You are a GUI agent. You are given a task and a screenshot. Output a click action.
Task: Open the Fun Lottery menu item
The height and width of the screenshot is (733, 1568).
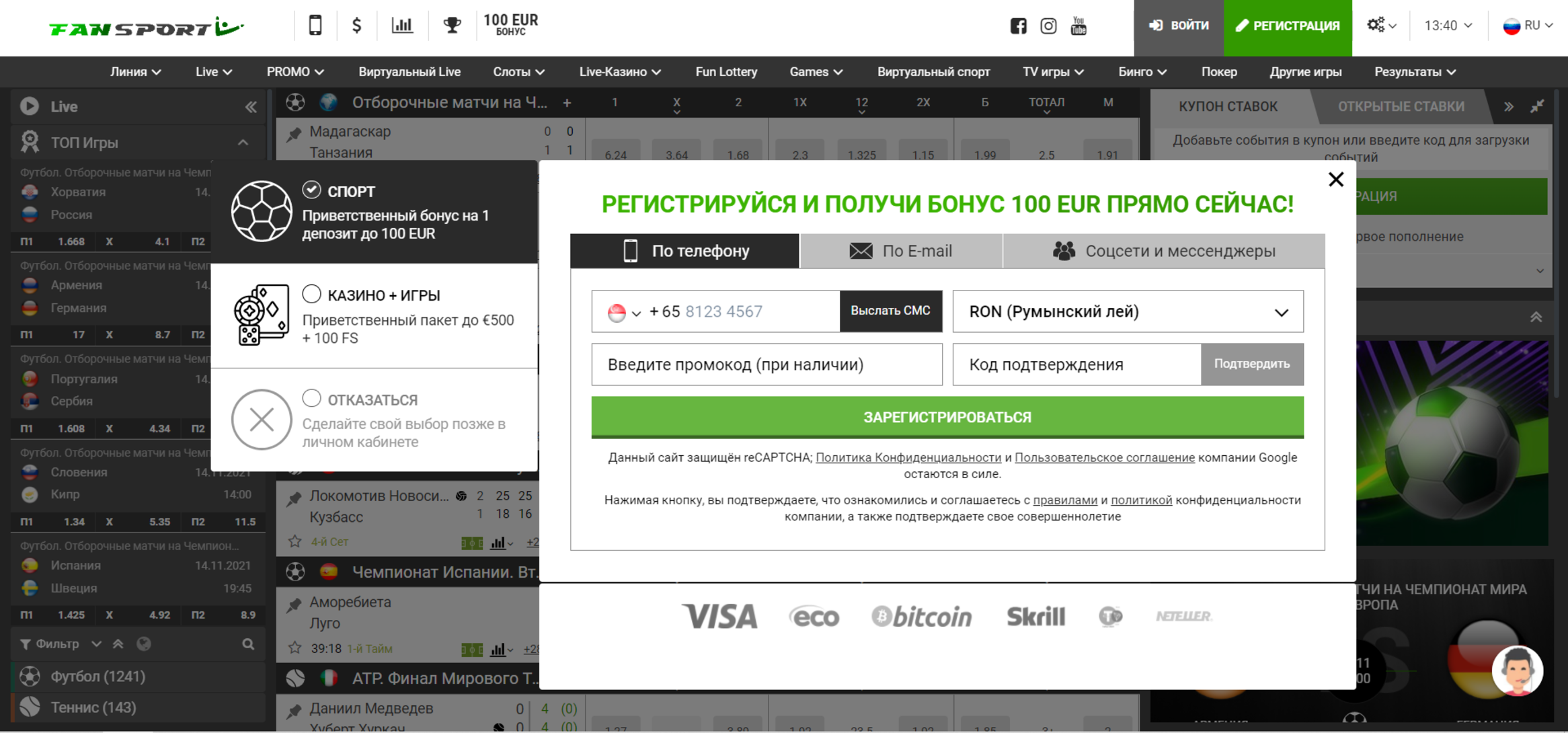[726, 72]
